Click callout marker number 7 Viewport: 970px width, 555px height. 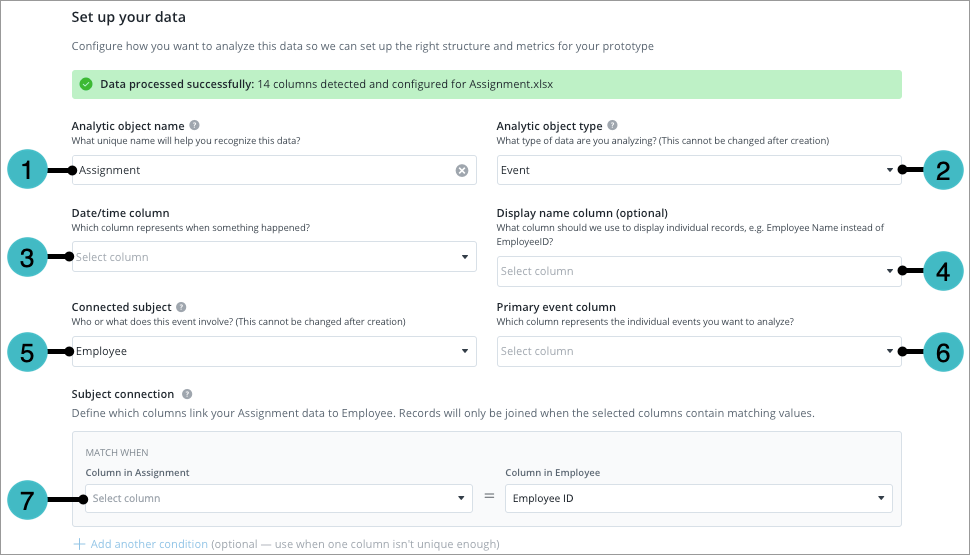coord(28,498)
